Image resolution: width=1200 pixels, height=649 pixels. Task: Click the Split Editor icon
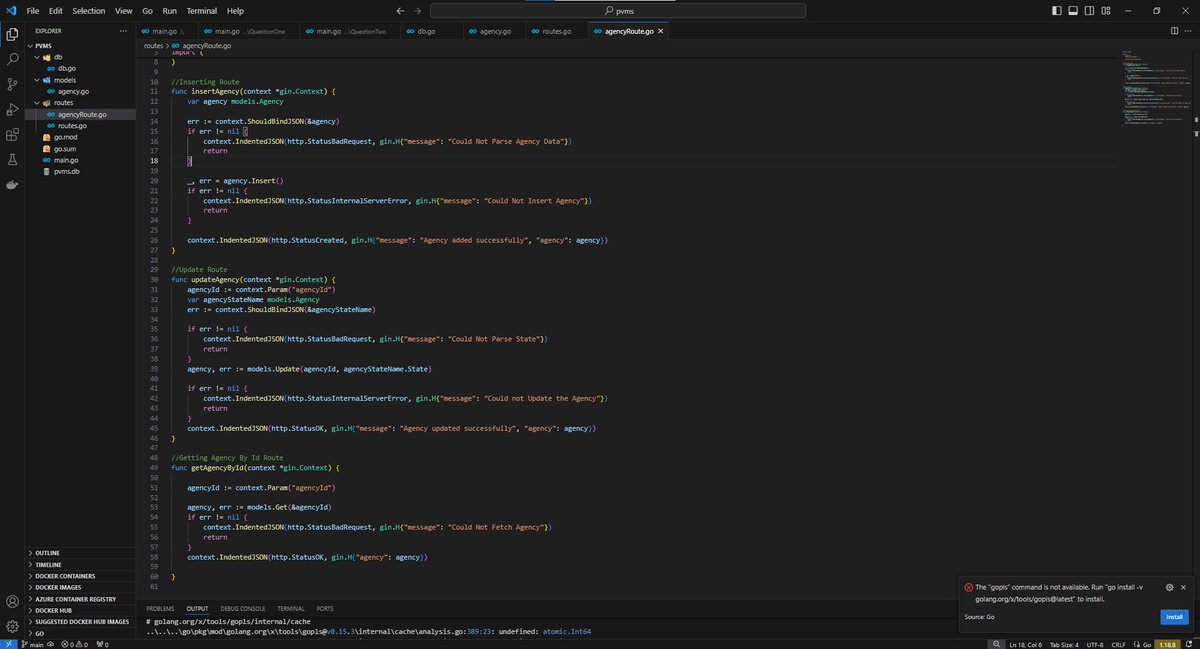[x=1174, y=31]
